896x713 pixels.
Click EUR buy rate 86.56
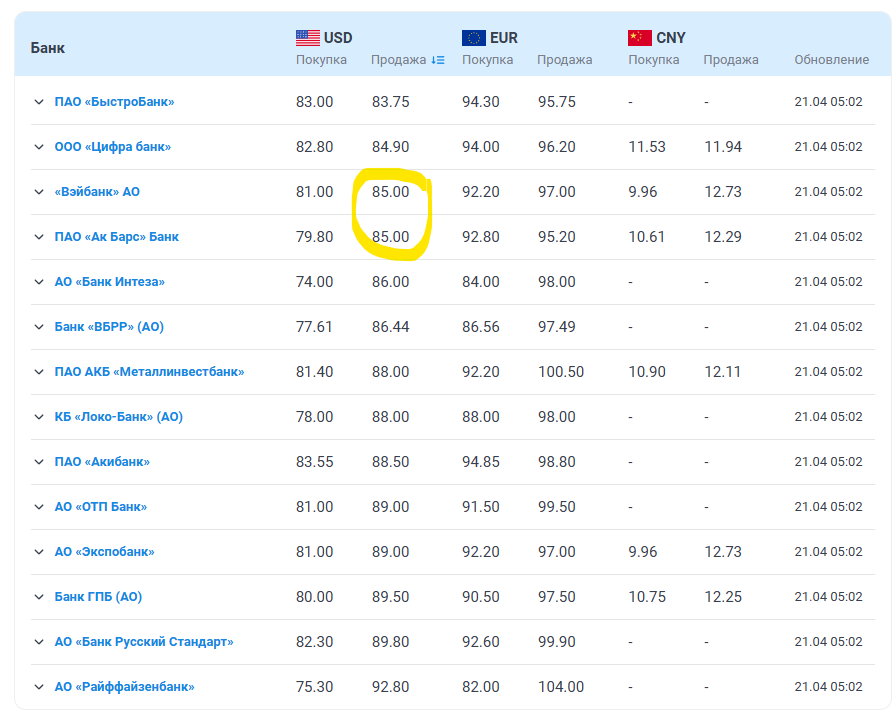(x=481, y=327)
